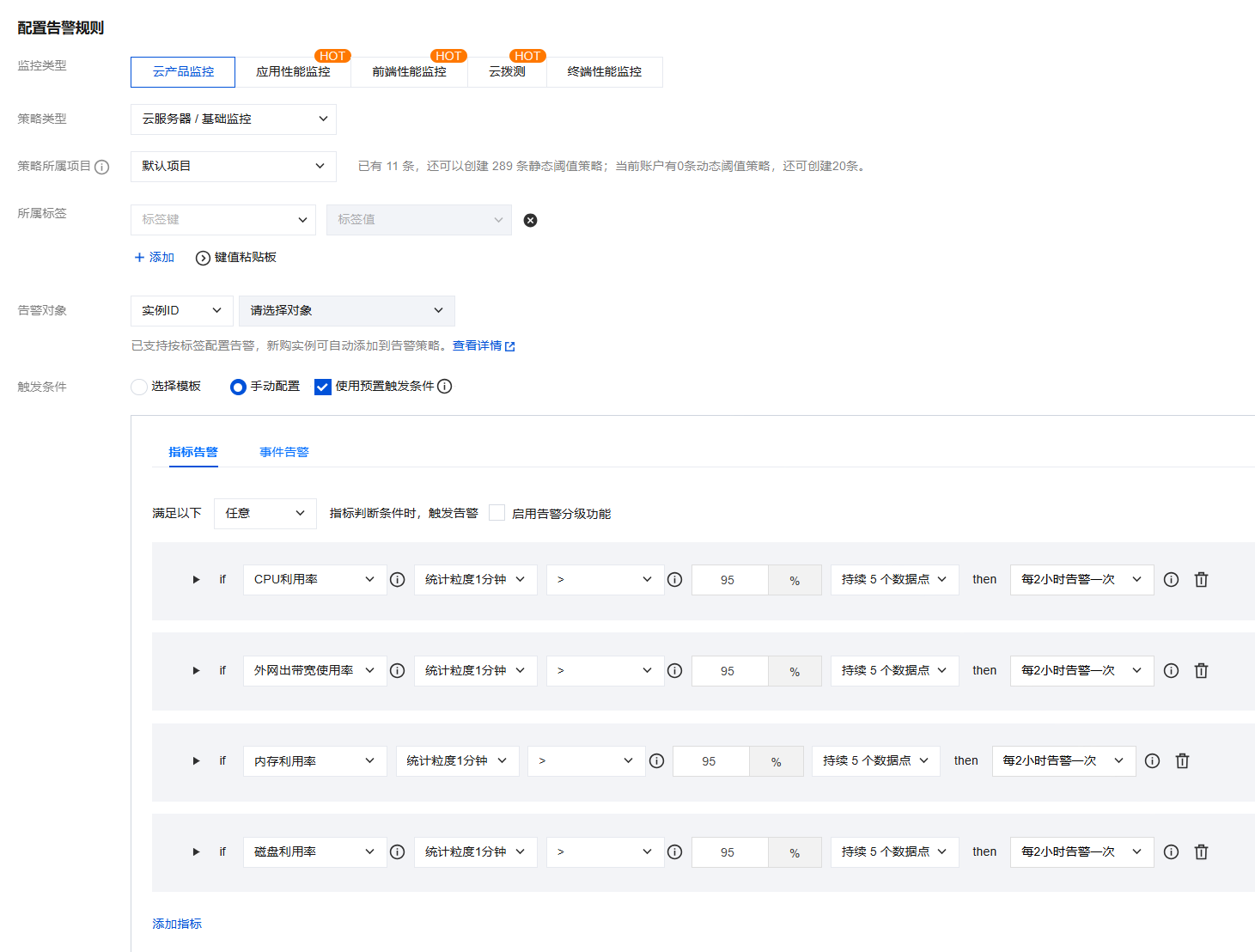Switch to 事件告警 tab
Screen dimensions: 1255x952
point(284,452)
